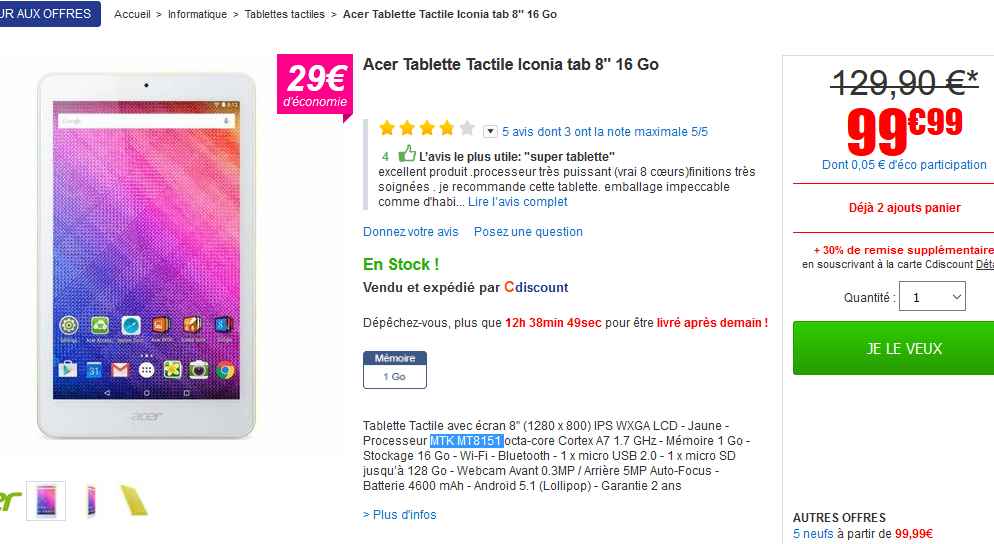Select the front-view tablet thumbnail
The width and height of the screenshot is (994, 544).
46,500
